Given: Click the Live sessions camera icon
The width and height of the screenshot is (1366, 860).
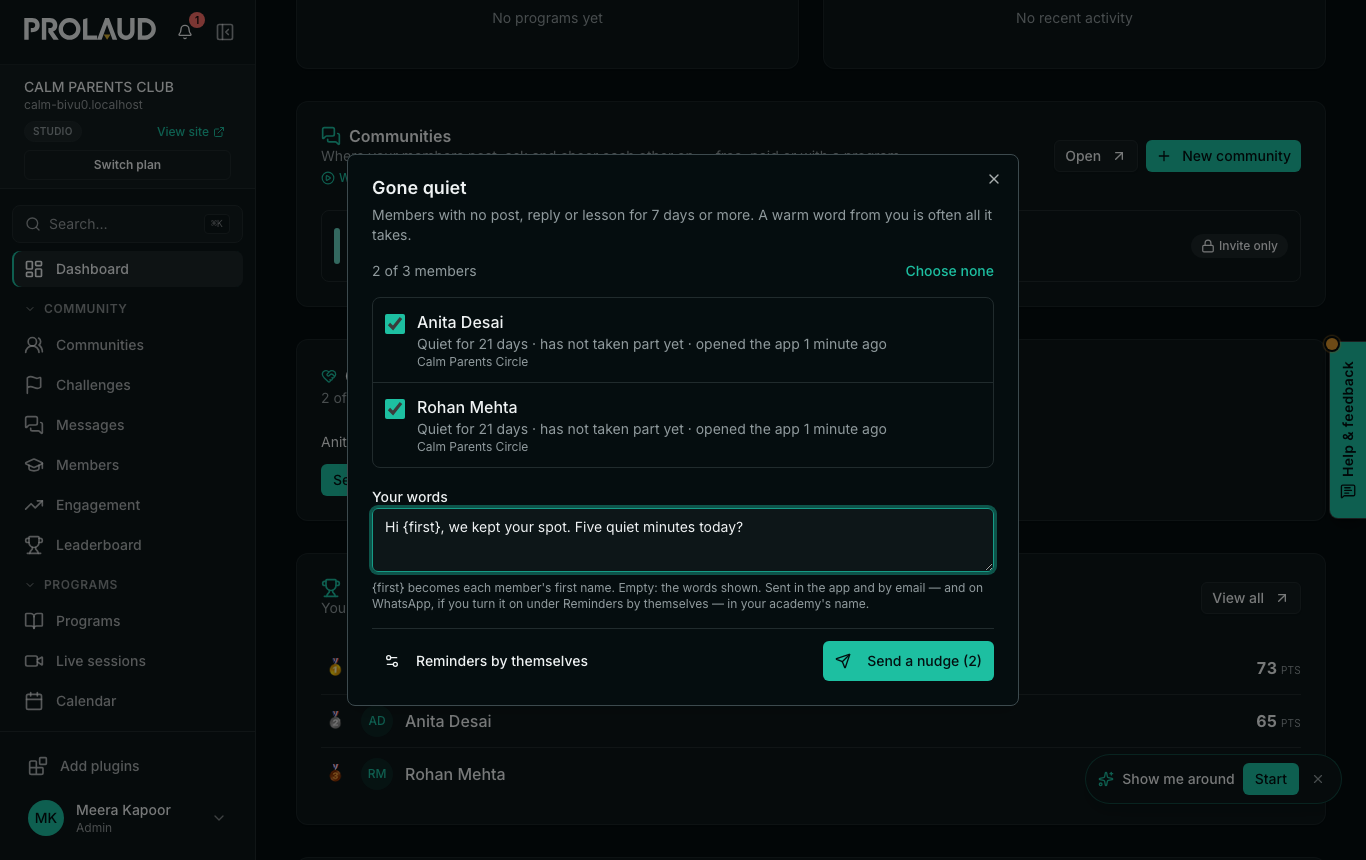Looking at the screenshot, I should (x=34, y=661).
